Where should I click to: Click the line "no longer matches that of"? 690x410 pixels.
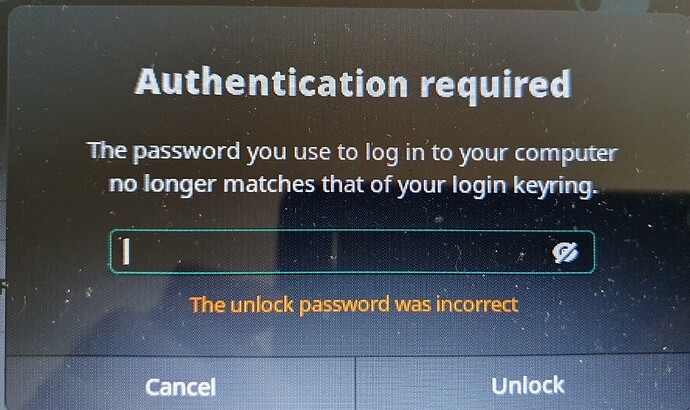(x=353, y=184)
